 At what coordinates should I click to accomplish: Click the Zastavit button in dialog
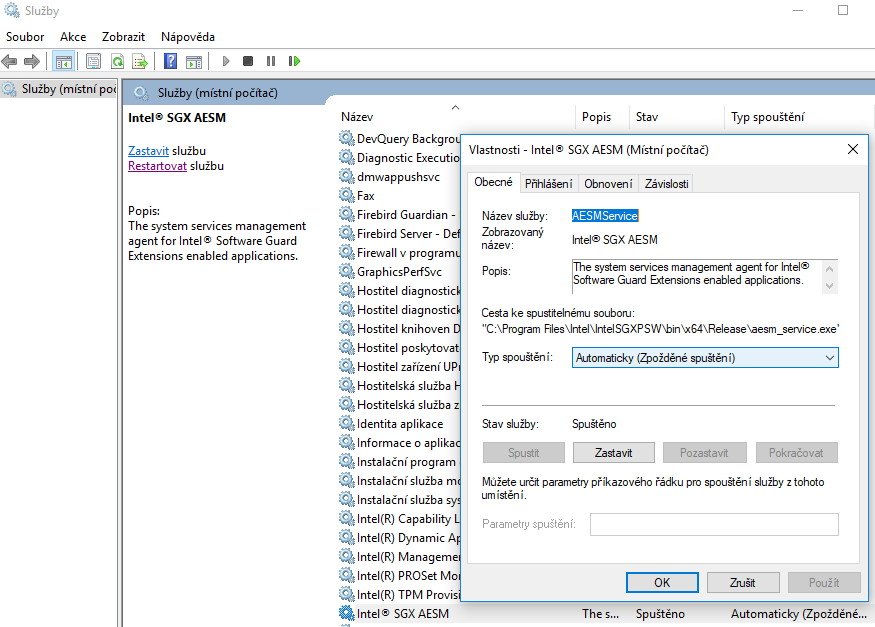click(613, 453)
